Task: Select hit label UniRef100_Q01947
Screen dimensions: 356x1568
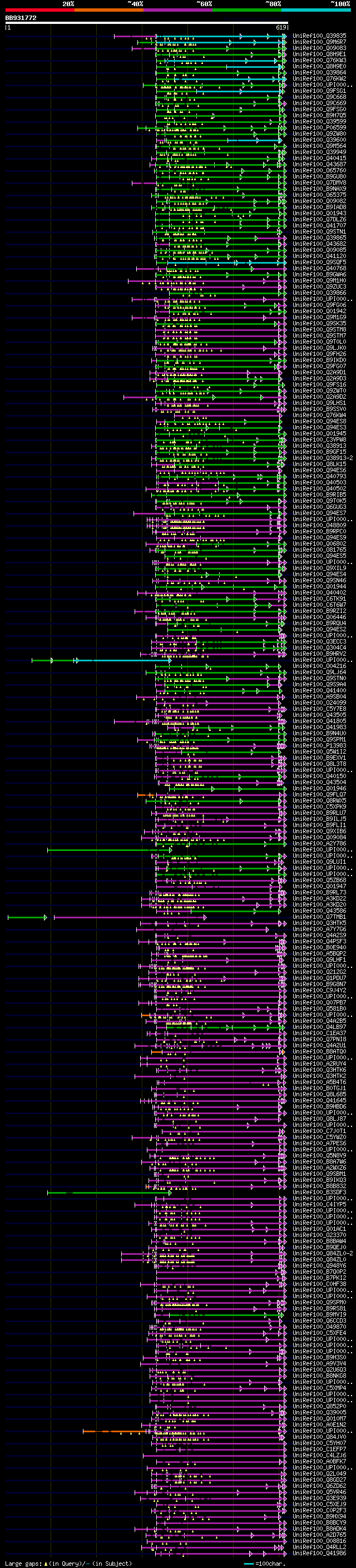Action: pos(319,886)
